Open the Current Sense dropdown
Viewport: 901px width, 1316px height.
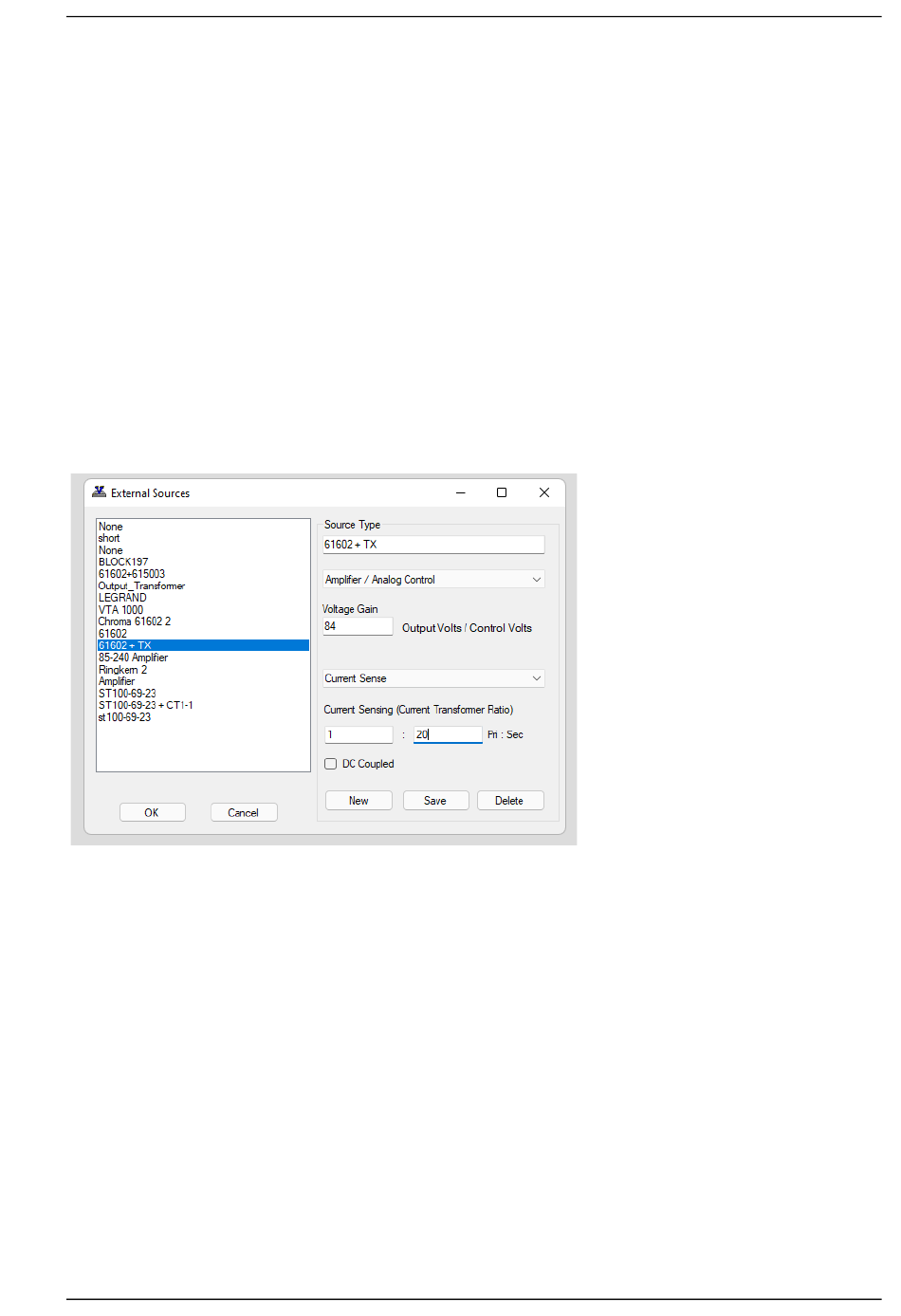tap(433, 678)
